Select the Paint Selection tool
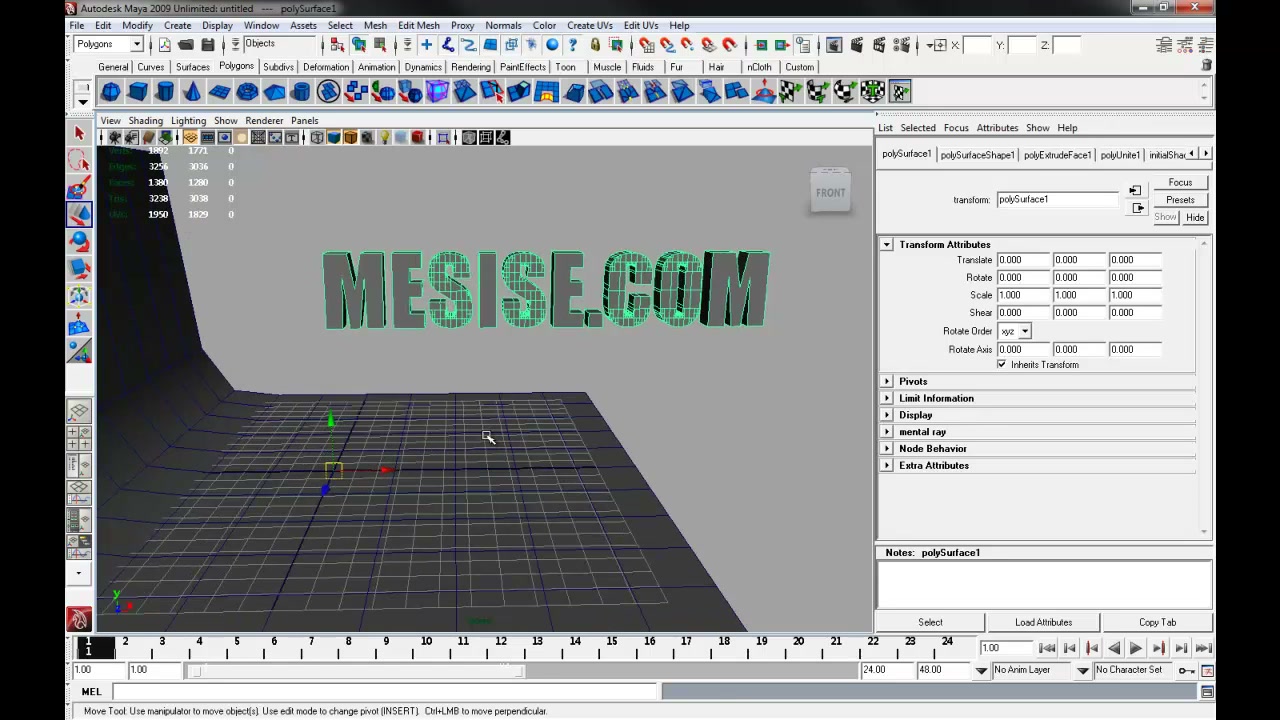Image resolution: width=1280 pixels, height=720 pixels. click(80, 188)
